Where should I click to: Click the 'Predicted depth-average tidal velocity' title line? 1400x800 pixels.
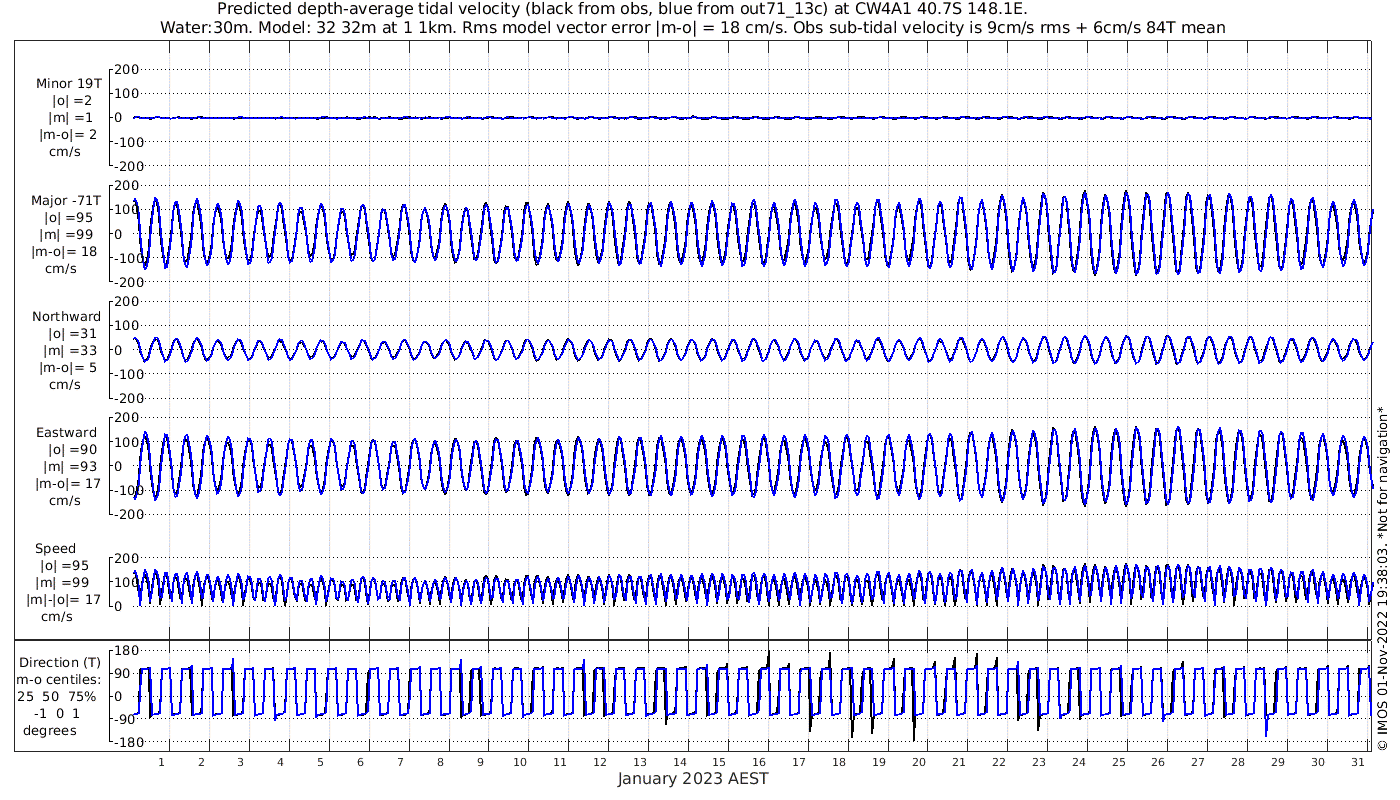[x=621, y=9]
